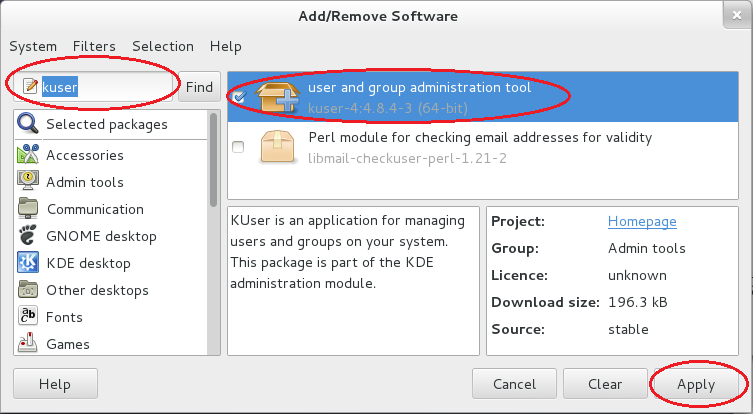Open the GNOME desktop footprint icon
Image resolution: width=753 pixels, height=414 pixels.
[28, 235]
